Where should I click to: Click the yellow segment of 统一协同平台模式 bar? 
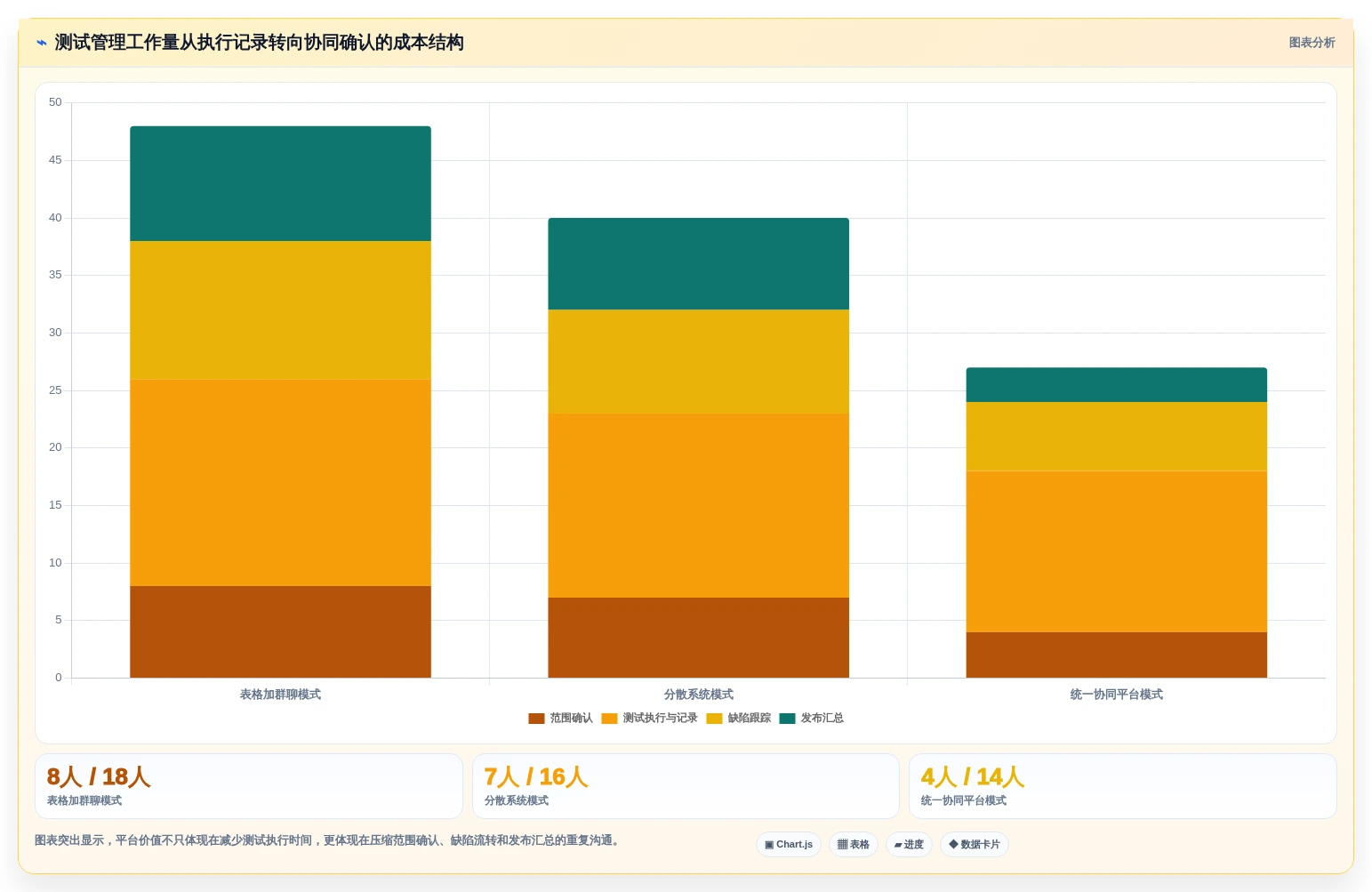(1116, 437)
